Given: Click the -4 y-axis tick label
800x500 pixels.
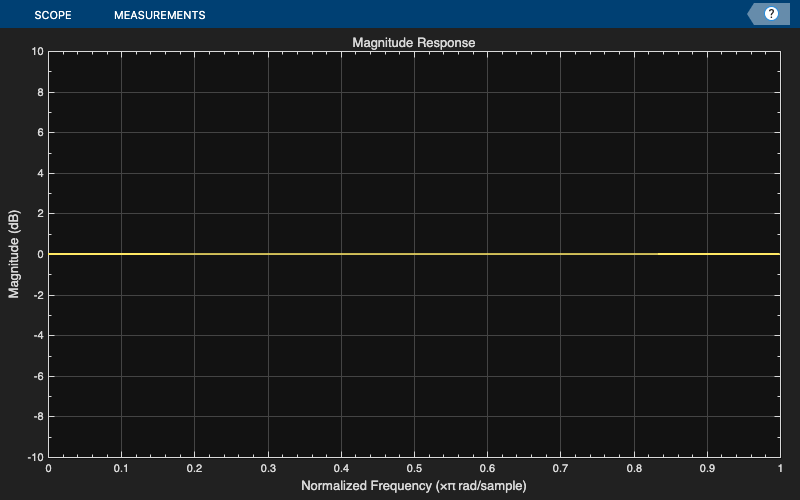Looking at the screenshot, I should click(38, 335).
